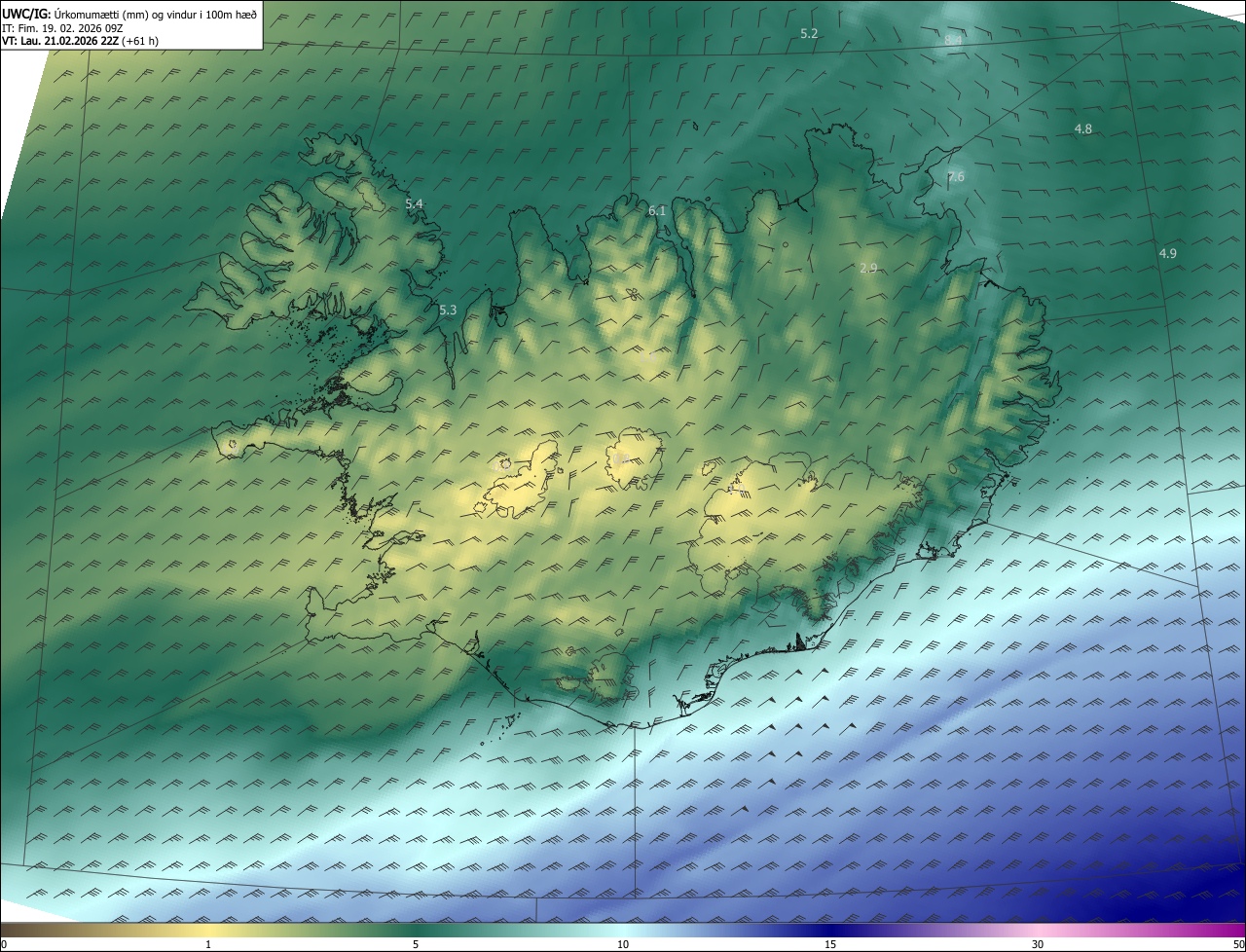The height and width of the screenshot is (952, 1246).
Task: Click the value label 7.6 on the map
Action: click(956, 176)
